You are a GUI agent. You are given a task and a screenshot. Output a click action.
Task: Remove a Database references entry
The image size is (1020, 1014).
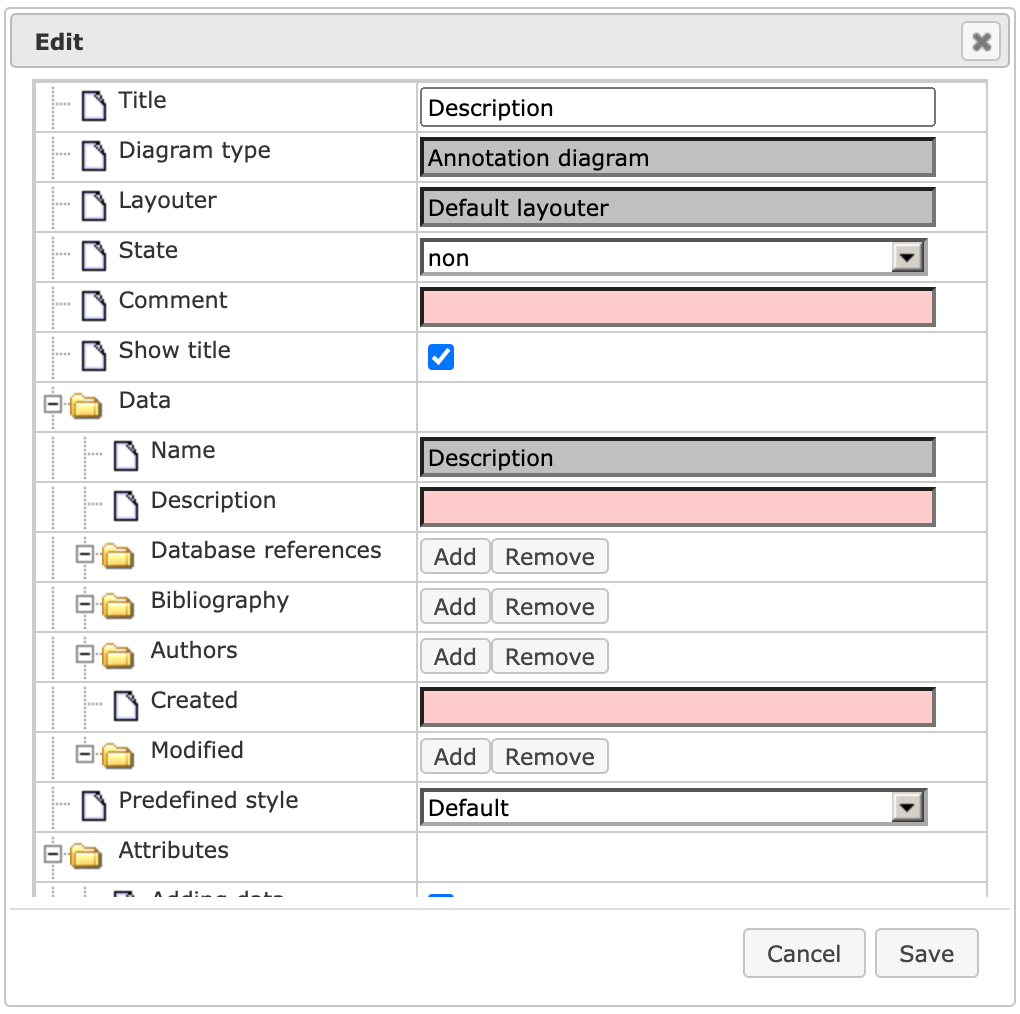550,556
